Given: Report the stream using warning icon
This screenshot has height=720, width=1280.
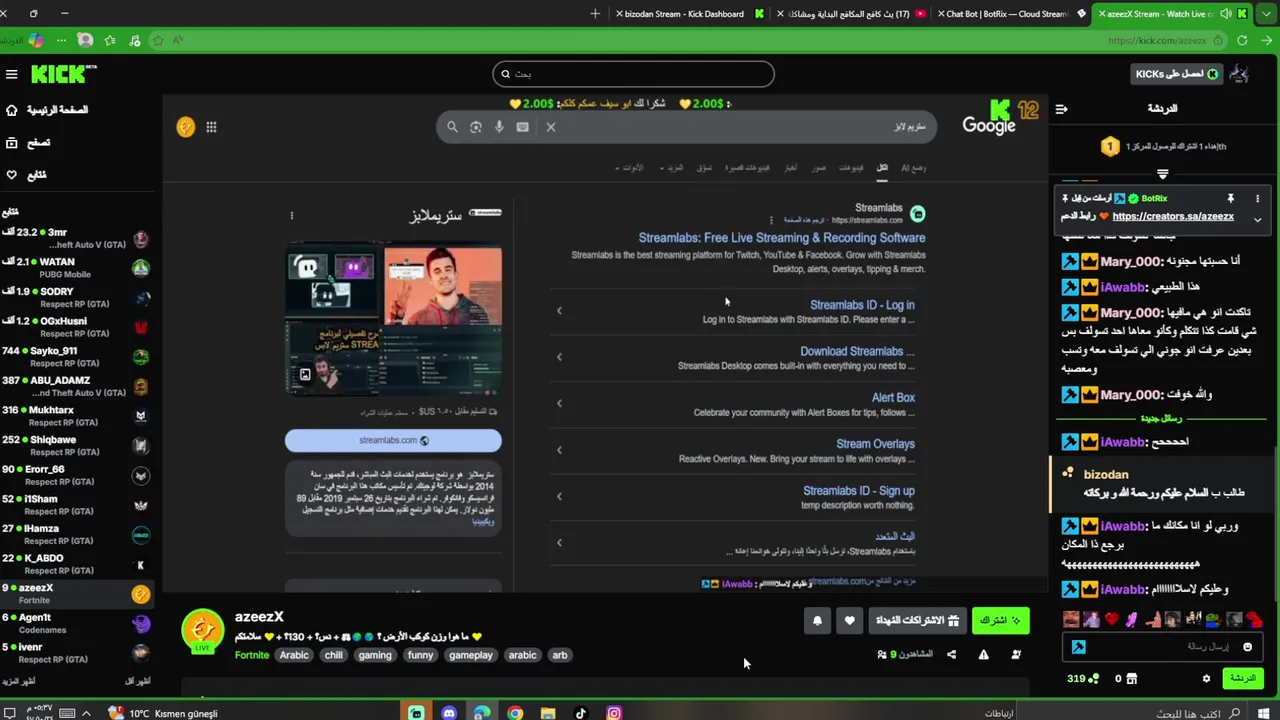Looking at the screenshot, I should (x=983, y=655).
